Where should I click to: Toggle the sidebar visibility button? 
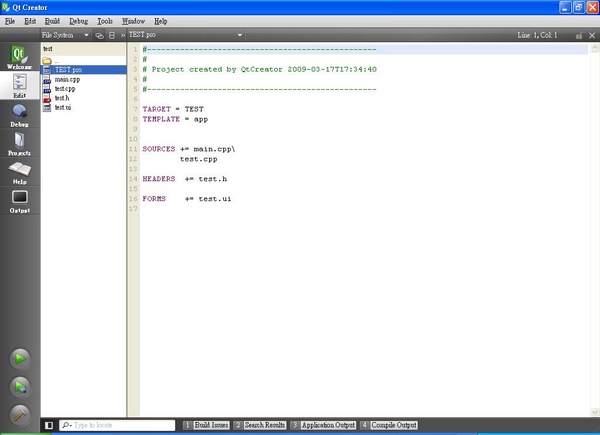point(49,426)
